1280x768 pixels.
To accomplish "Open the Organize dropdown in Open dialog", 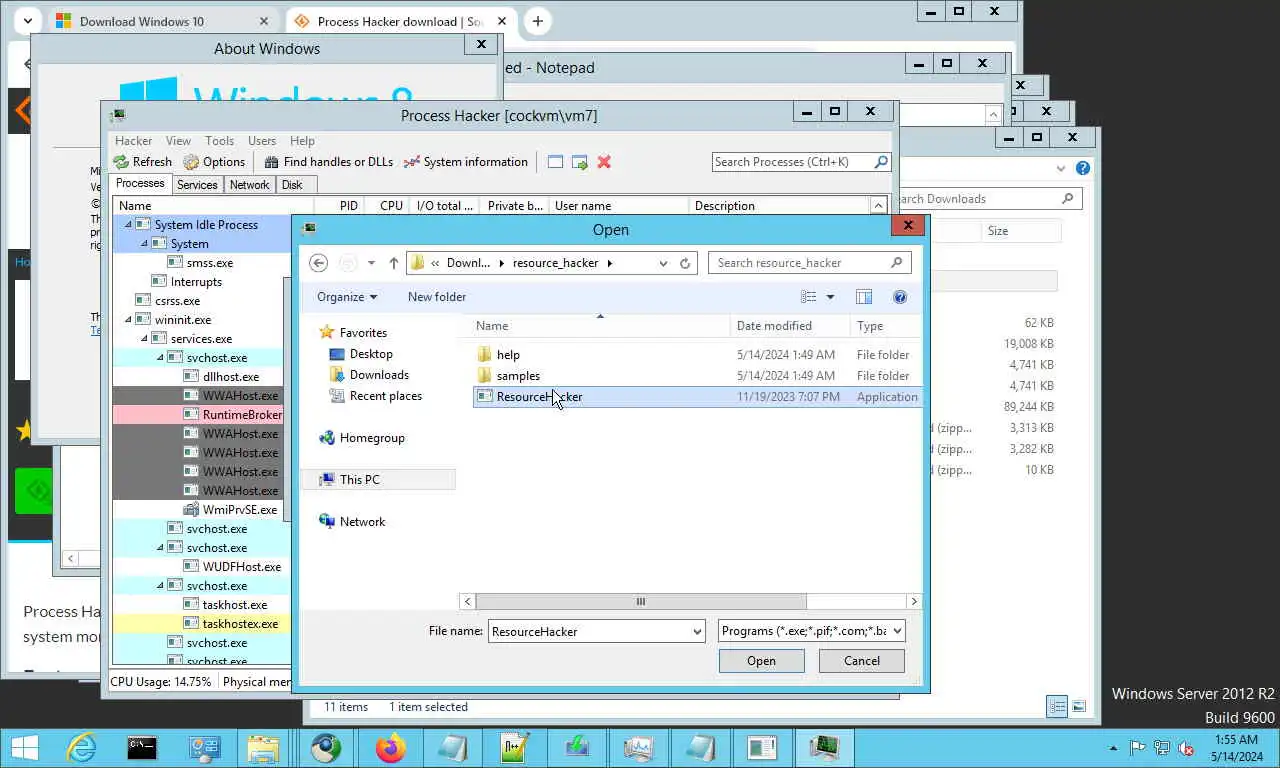I will [347, 297].
